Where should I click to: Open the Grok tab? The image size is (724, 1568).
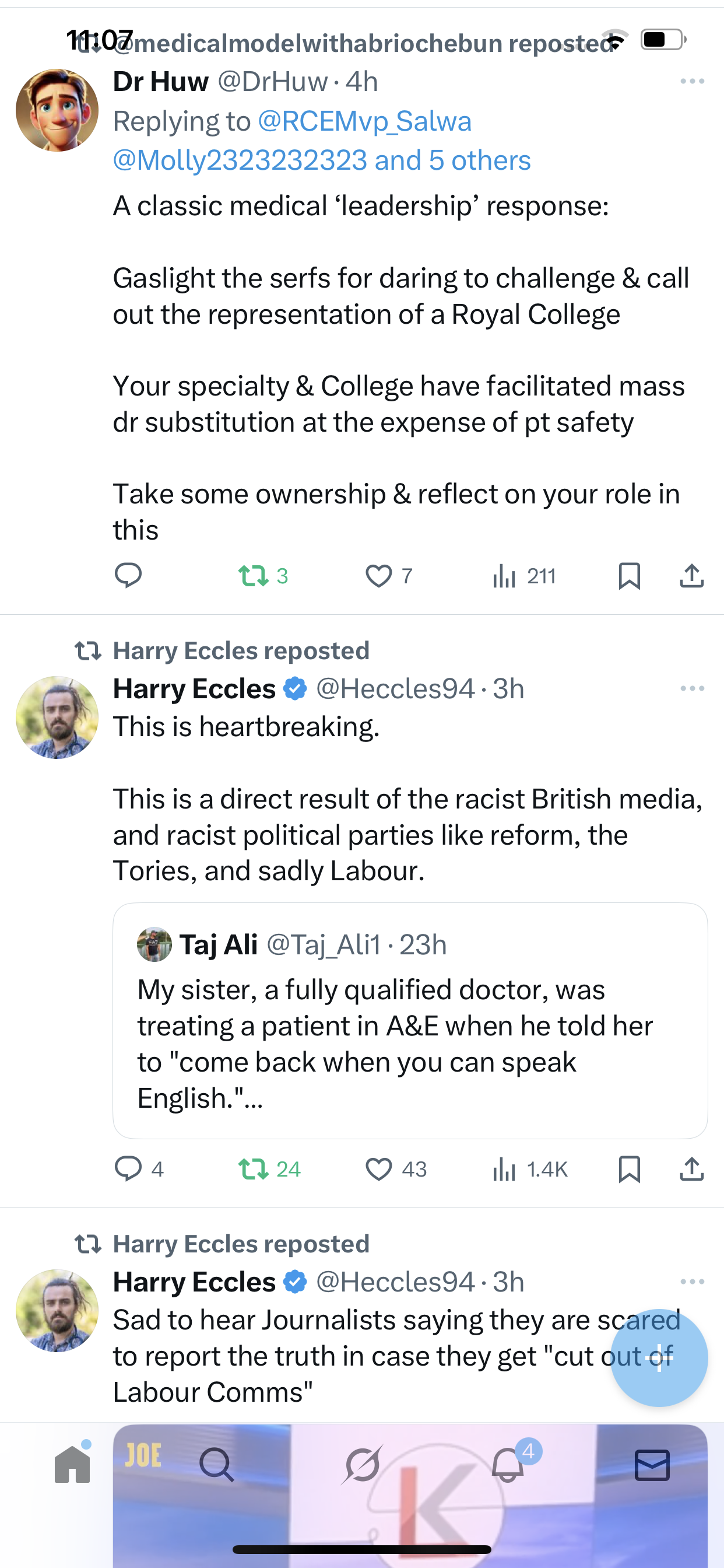point(362,1464)
